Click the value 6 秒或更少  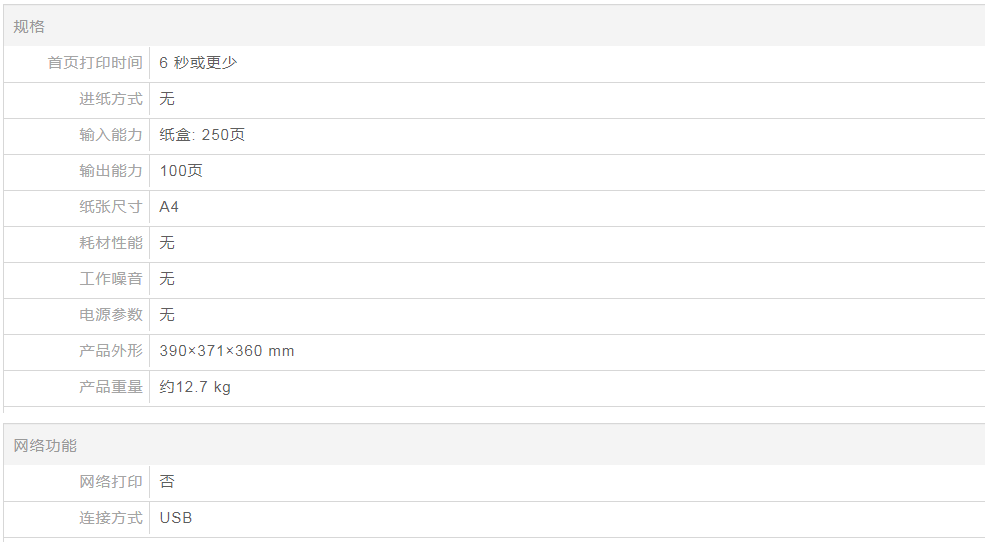pos(198,63)
